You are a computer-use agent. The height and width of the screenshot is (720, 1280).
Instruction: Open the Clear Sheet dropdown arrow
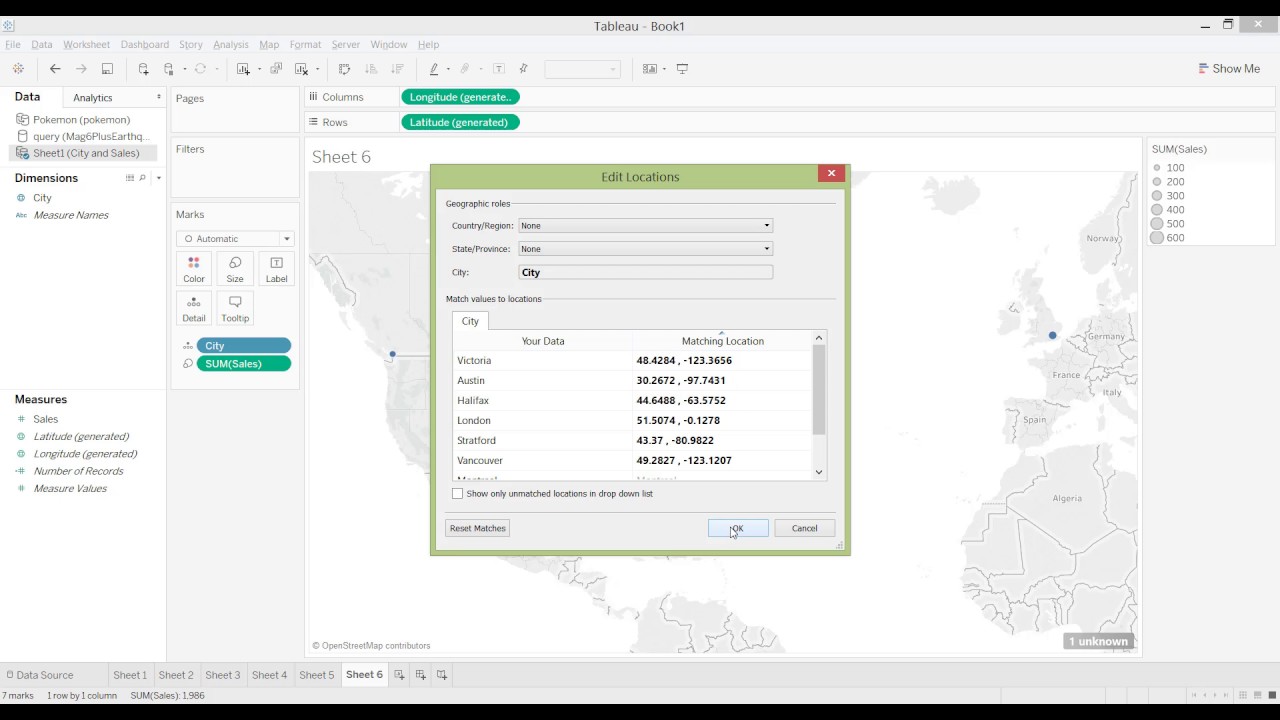tap(316, 69)
